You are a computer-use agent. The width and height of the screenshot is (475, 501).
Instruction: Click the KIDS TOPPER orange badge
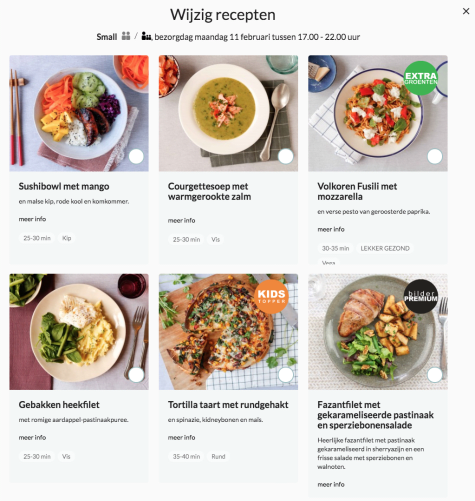tap(271, 296)
